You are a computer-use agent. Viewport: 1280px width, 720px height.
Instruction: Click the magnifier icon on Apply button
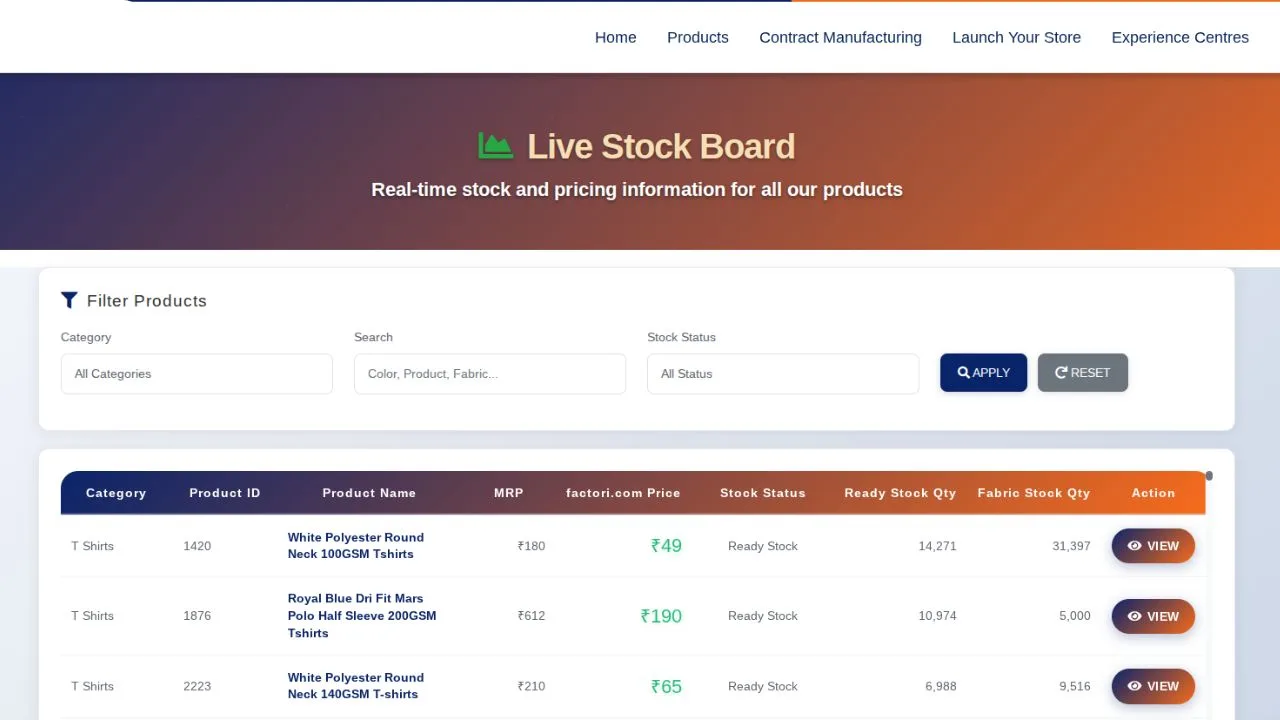964,373
